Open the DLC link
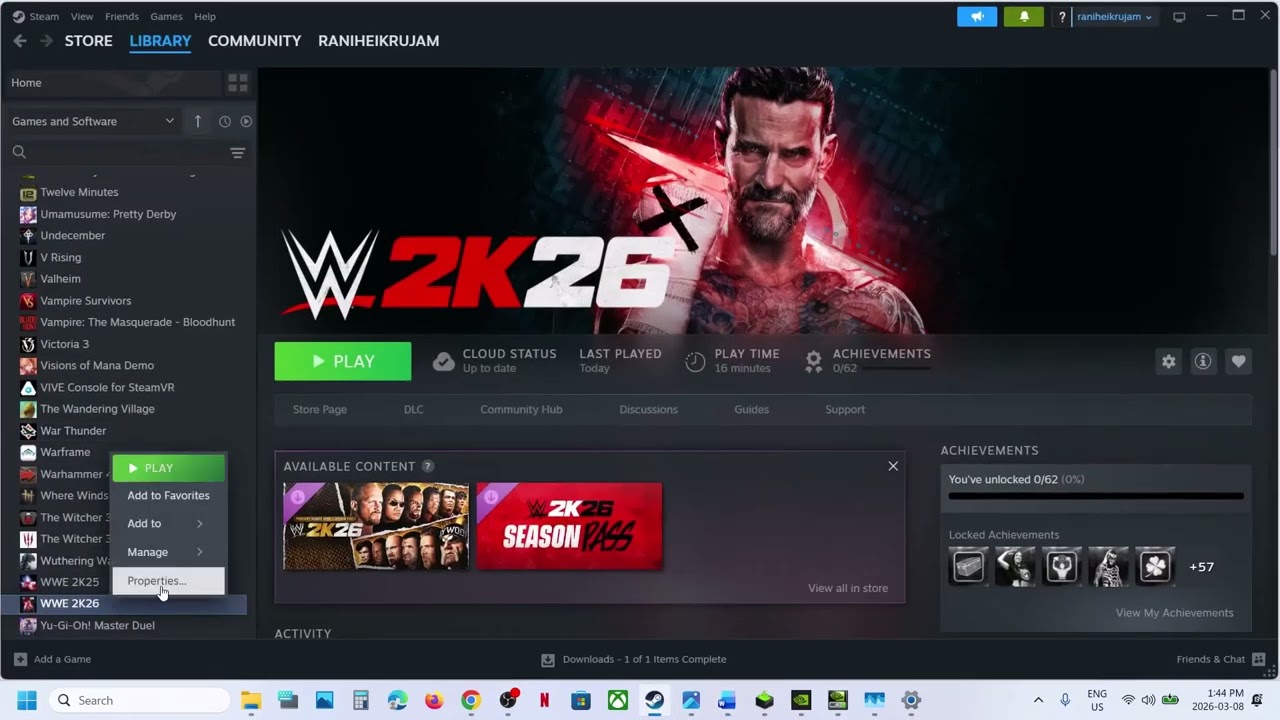This screenshot has height=720, width=1280. tap(414, 409)
